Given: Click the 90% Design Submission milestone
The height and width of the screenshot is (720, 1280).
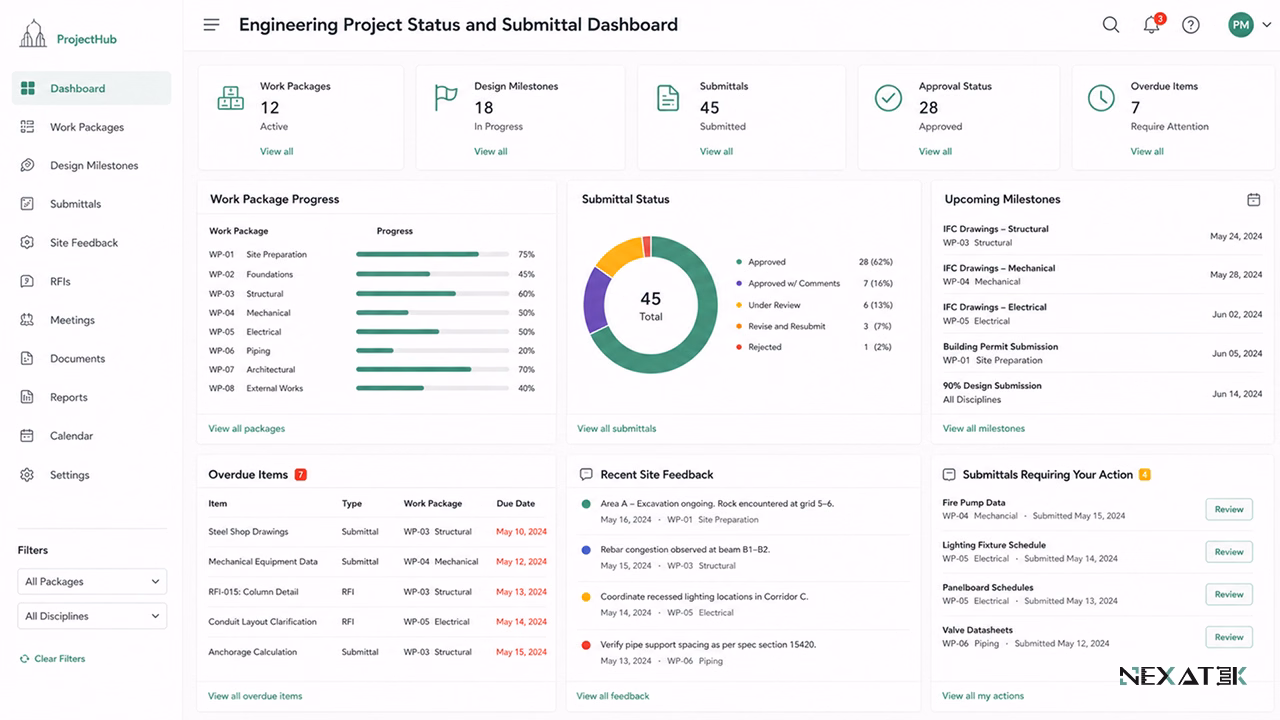Looking at the screenshot, I should click(1102, 393).
